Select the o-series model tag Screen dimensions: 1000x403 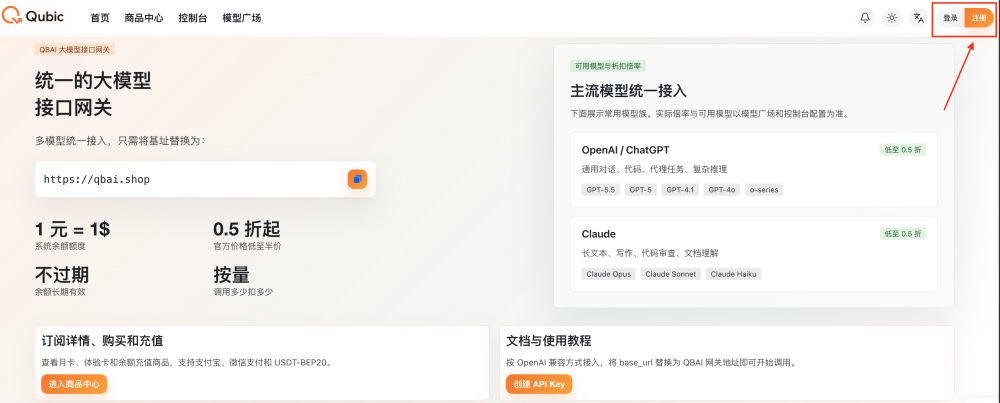(x=764, y=189)
